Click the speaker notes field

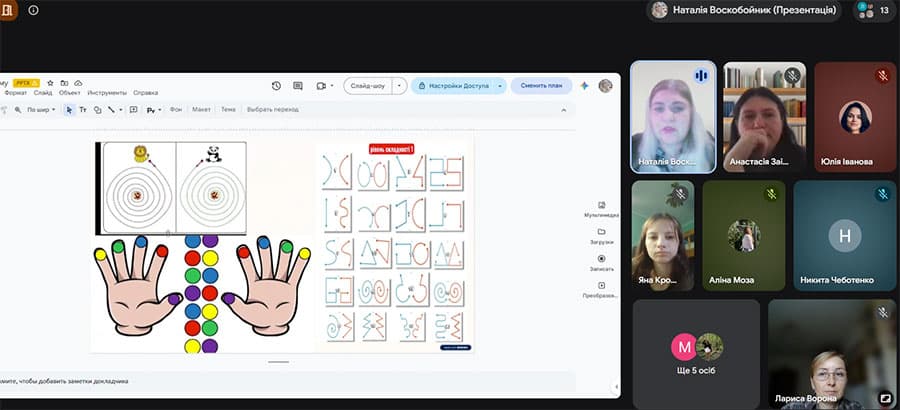(x=287, y=381)
